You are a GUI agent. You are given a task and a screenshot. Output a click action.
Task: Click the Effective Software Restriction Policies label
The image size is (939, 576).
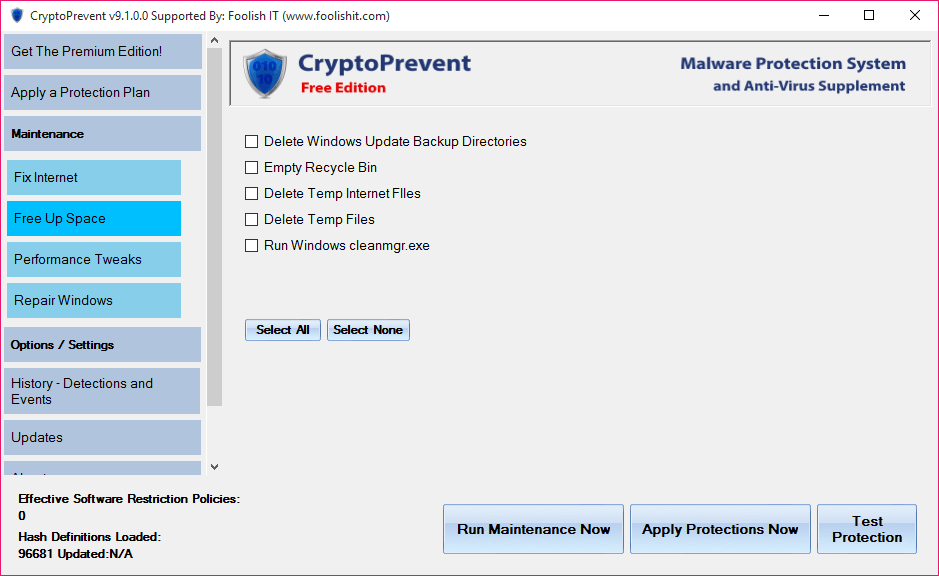click(129, 499)
